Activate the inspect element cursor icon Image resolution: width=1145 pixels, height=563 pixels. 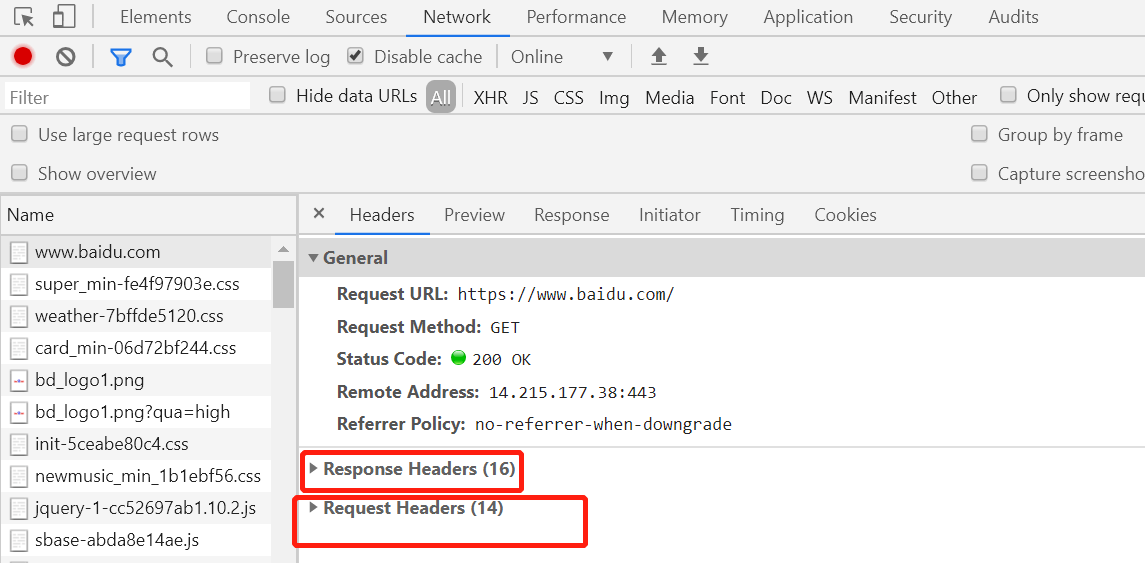tap(23, 17)
